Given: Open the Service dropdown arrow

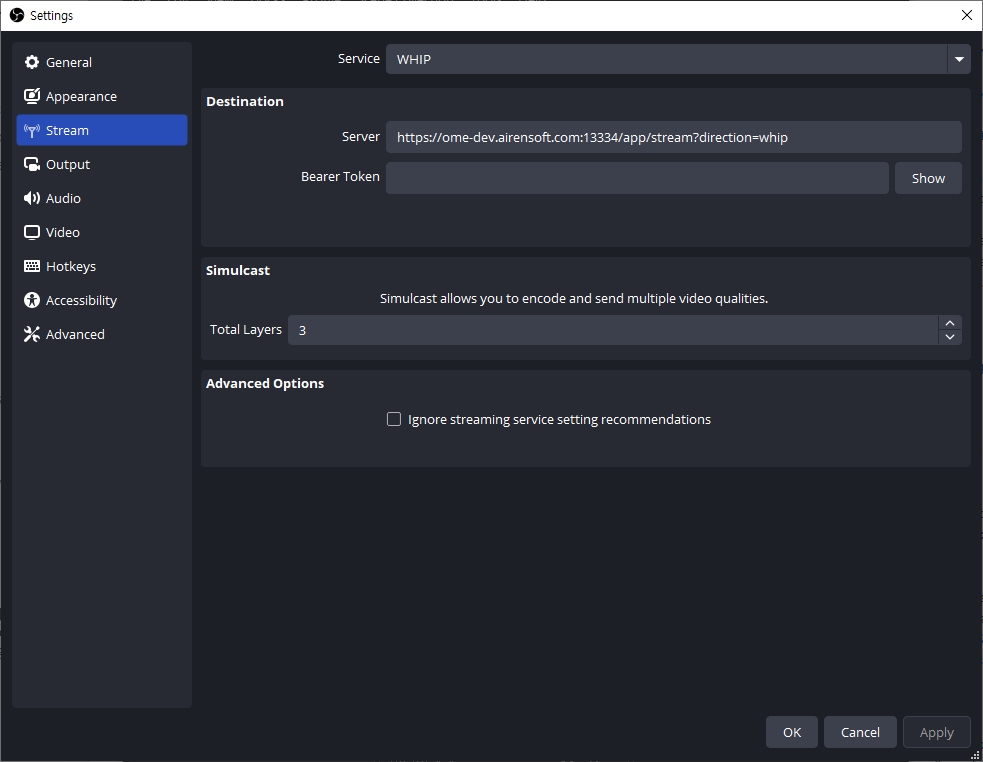Looking at the screenshot, I should pyautogui.click(x=958, y=59).
